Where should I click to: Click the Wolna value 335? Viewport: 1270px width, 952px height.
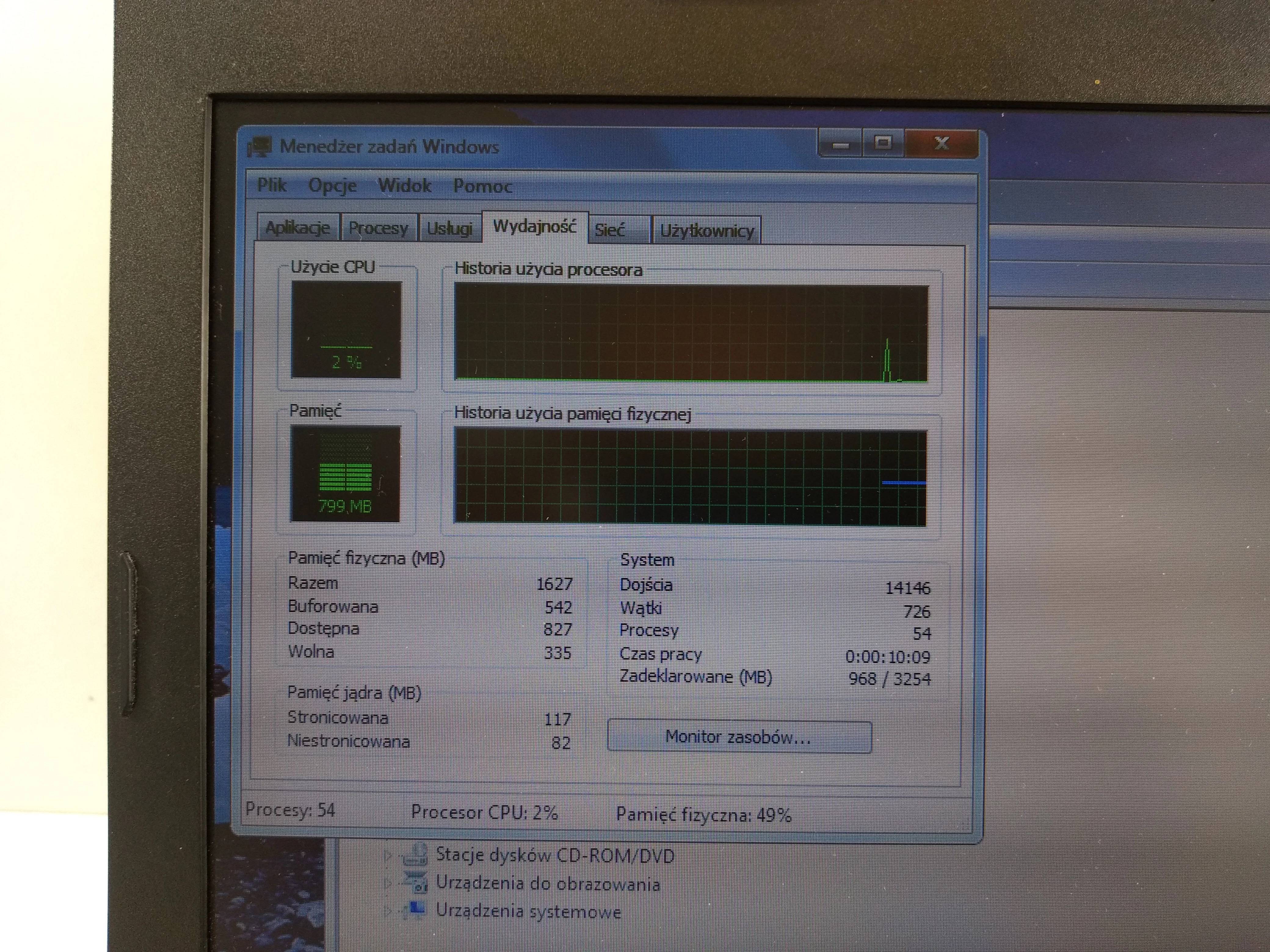(557, 653)
